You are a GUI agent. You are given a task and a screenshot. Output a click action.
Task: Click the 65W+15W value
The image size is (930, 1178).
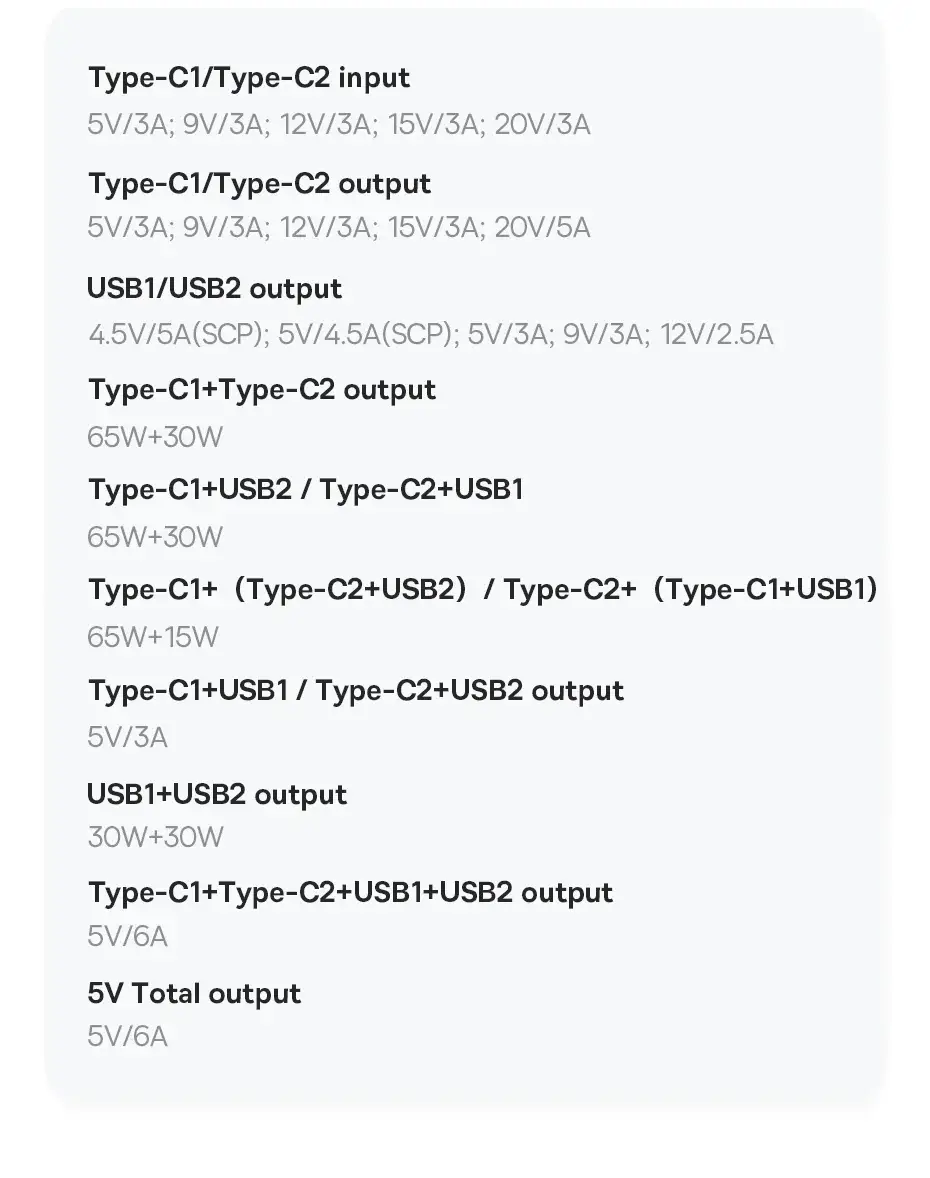152,637
